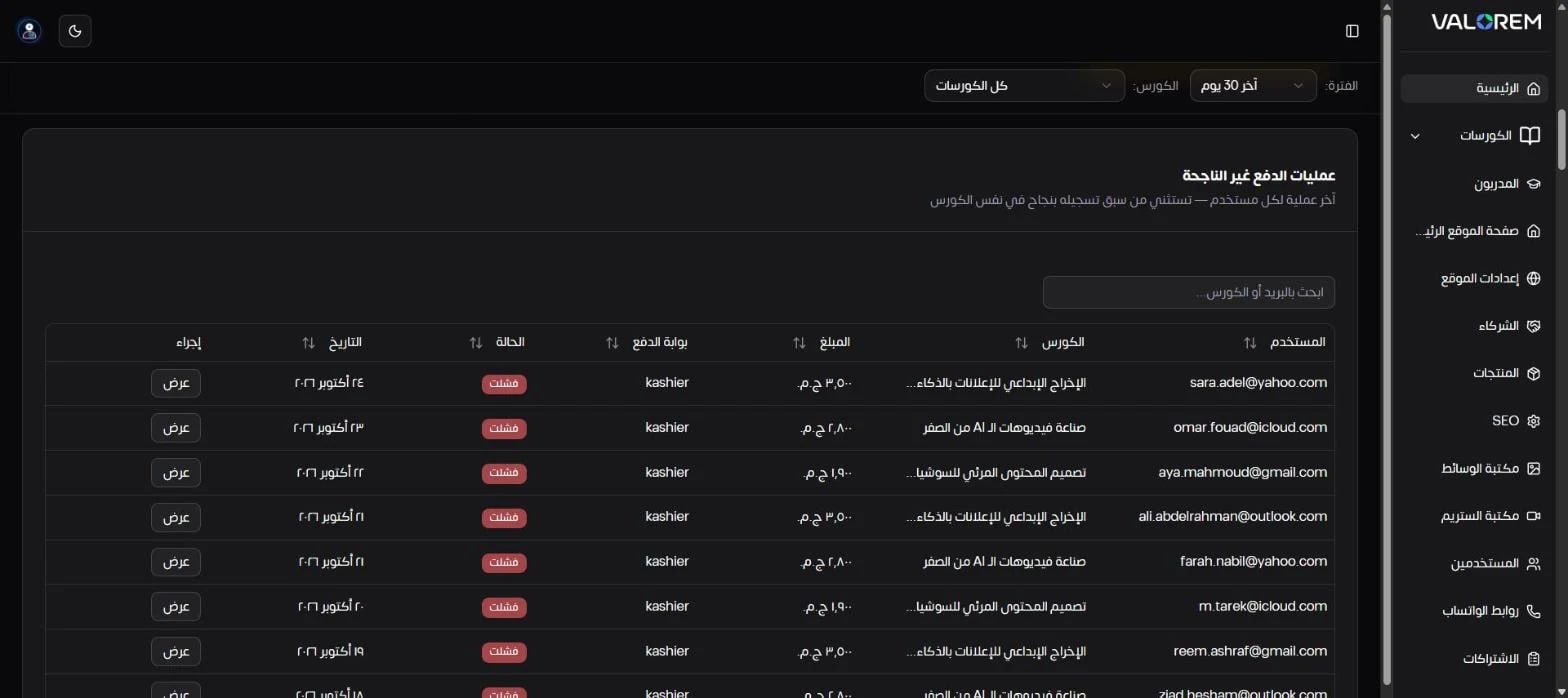Sort by المبلغ column arrows
The height and width of the screenshot is (698, 1568).
(799, 343)
